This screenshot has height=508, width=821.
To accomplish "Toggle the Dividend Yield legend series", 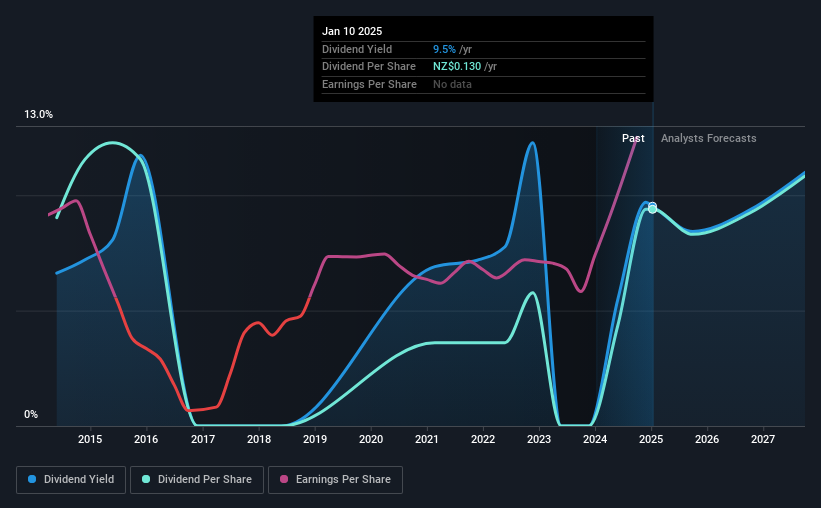I will [x=71, y=479].
